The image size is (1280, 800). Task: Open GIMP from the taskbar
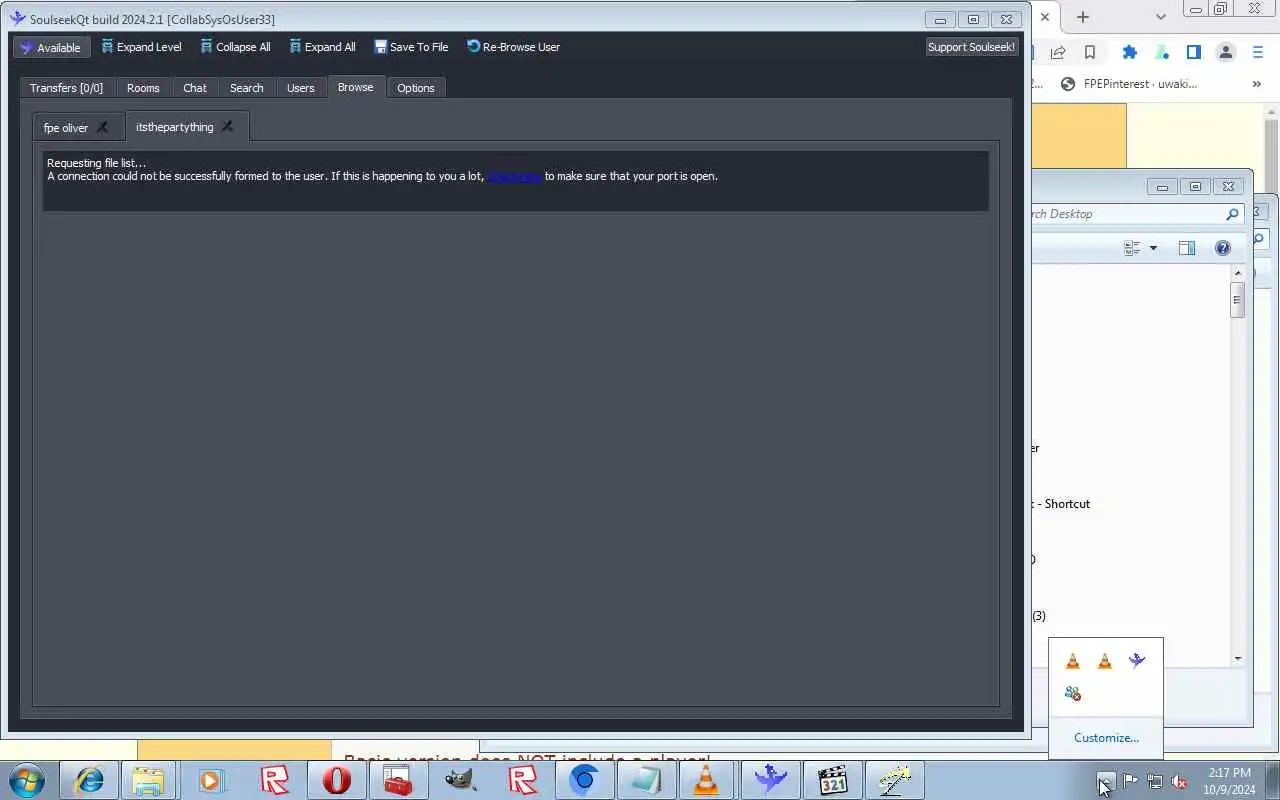[460, 780]
